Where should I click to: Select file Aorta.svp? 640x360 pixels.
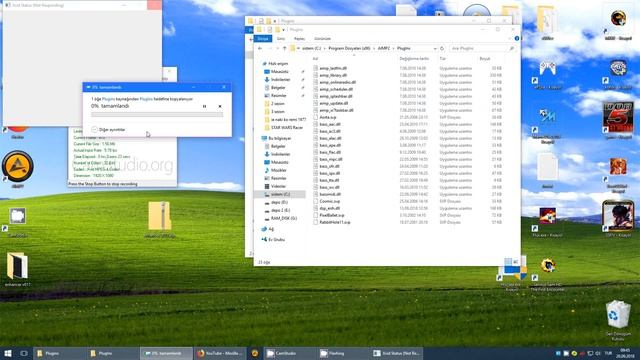point(328,117)
